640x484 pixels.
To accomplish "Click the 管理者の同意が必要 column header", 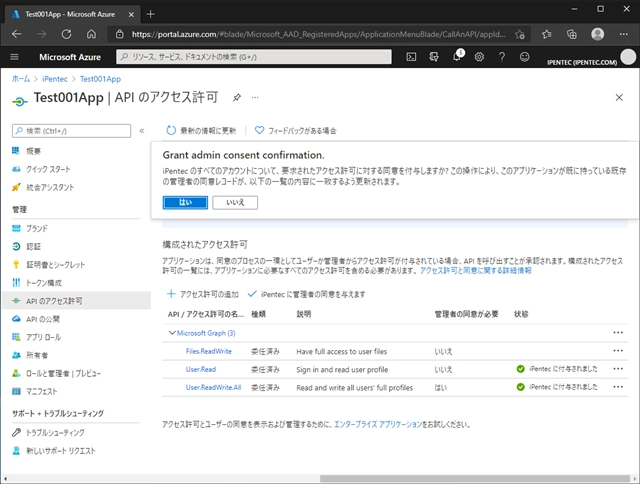I will coord(466,314).
